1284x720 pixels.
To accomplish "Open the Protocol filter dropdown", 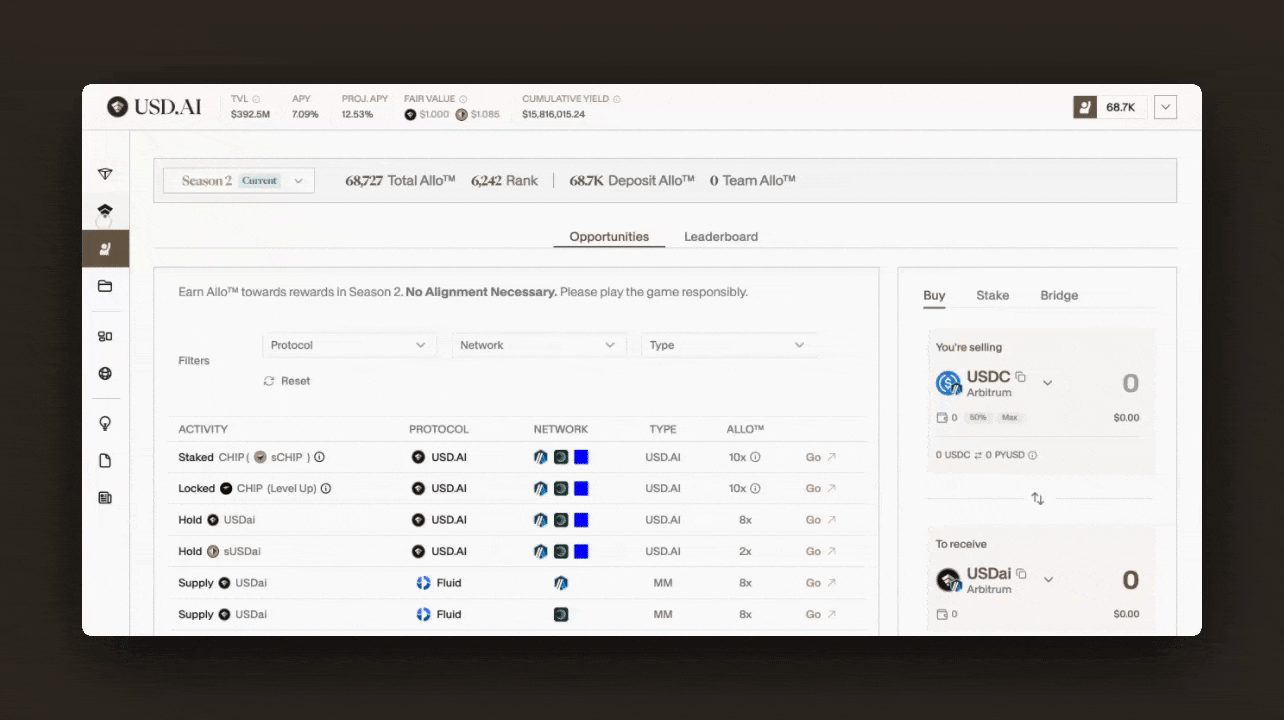I will point(349,345).
